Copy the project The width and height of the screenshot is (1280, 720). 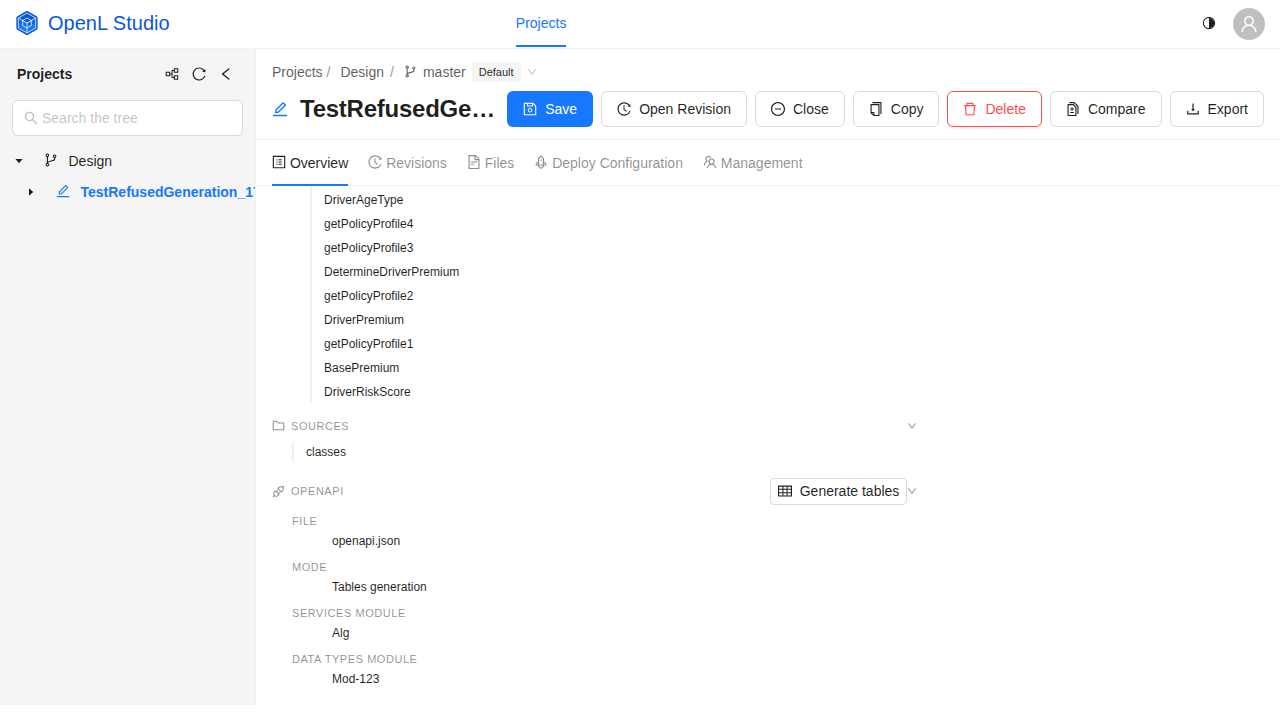[896, 109]
